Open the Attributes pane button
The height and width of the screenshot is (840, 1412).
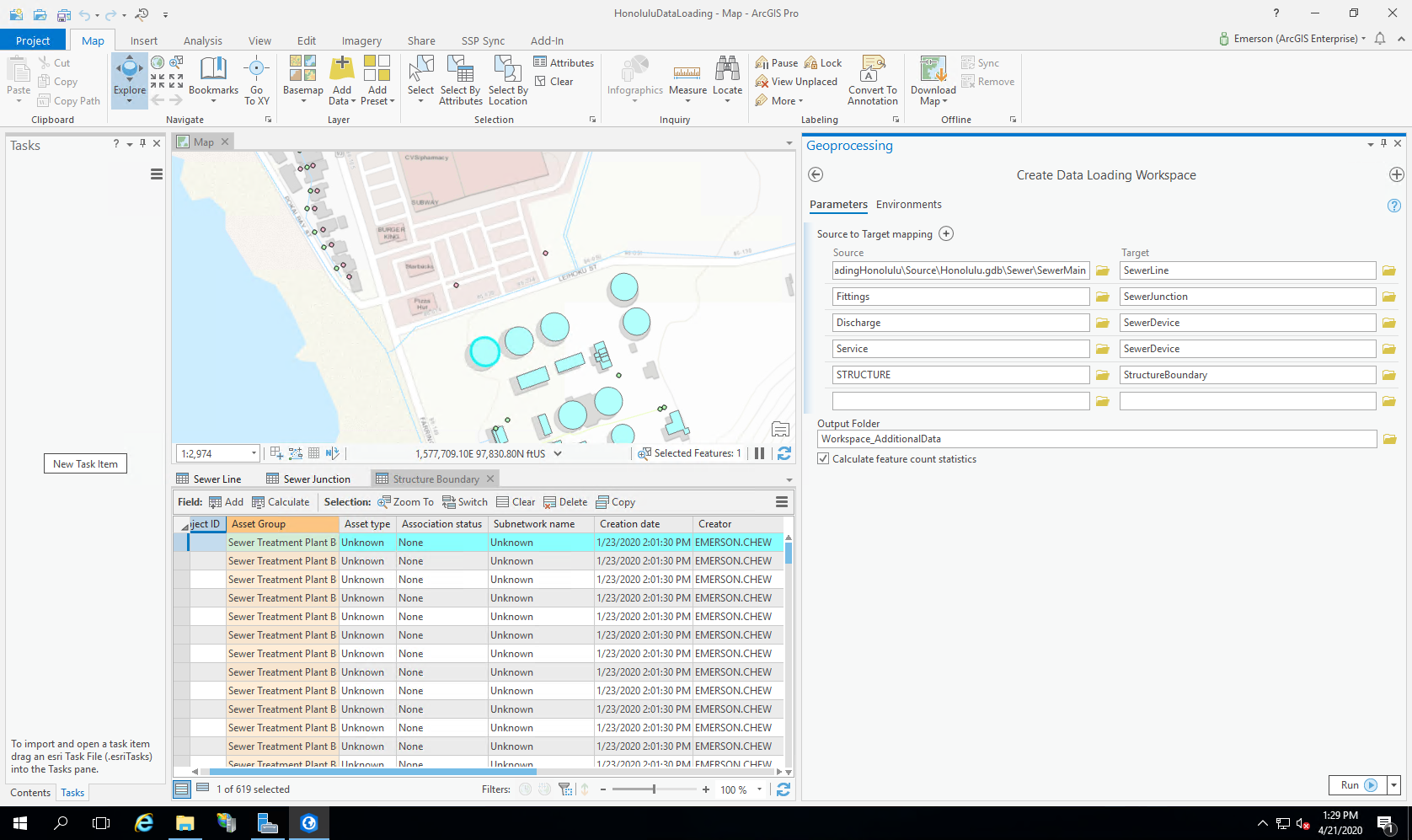tap(564, 62)
